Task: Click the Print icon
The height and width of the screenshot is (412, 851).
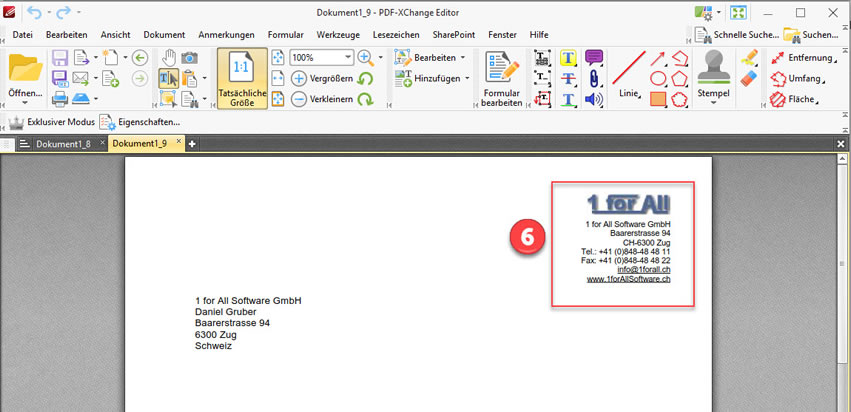Action: pyautogui.click(x=60, y=99)
